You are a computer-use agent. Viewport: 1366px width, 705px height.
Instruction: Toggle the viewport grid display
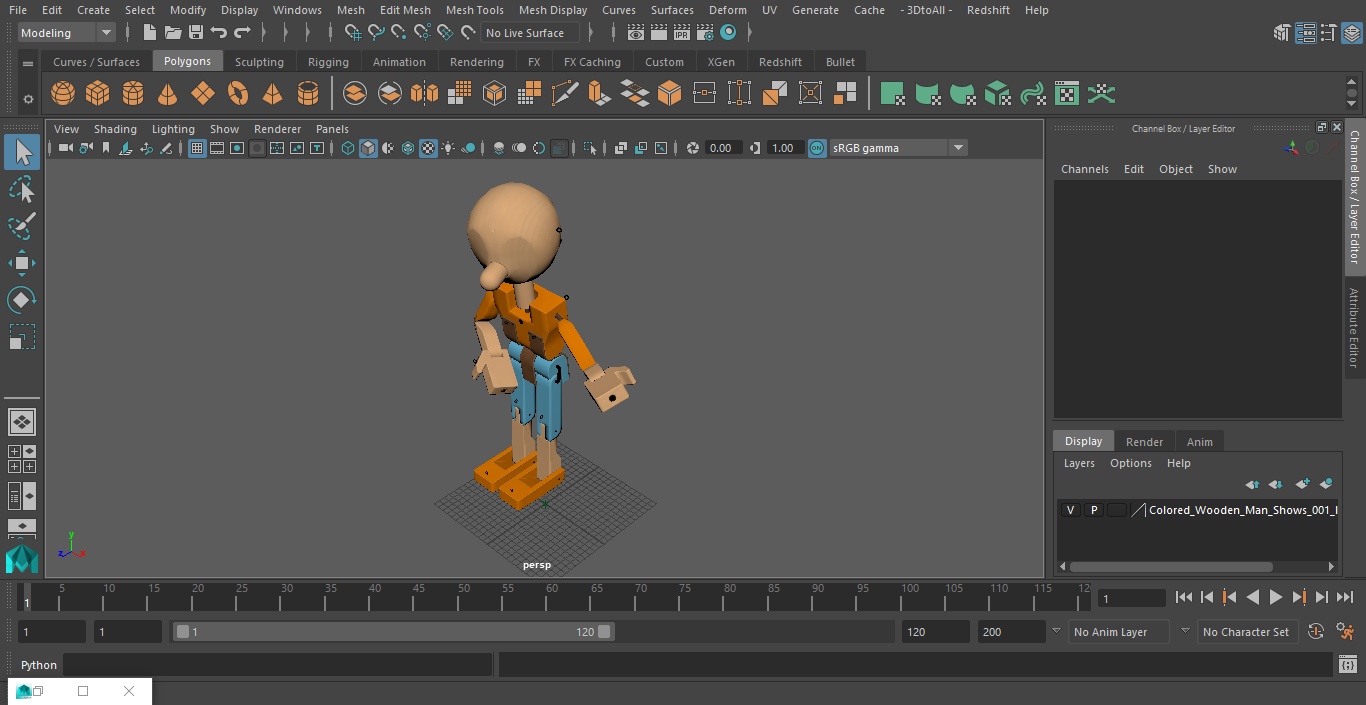click(197, 148)
